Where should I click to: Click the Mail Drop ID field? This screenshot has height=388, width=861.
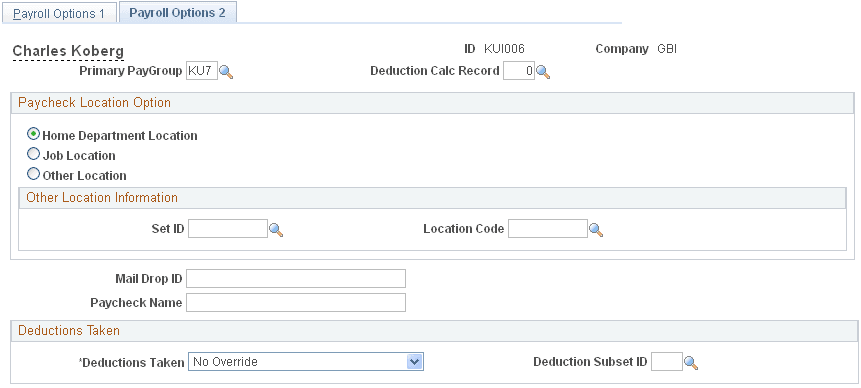coord(296,278)
